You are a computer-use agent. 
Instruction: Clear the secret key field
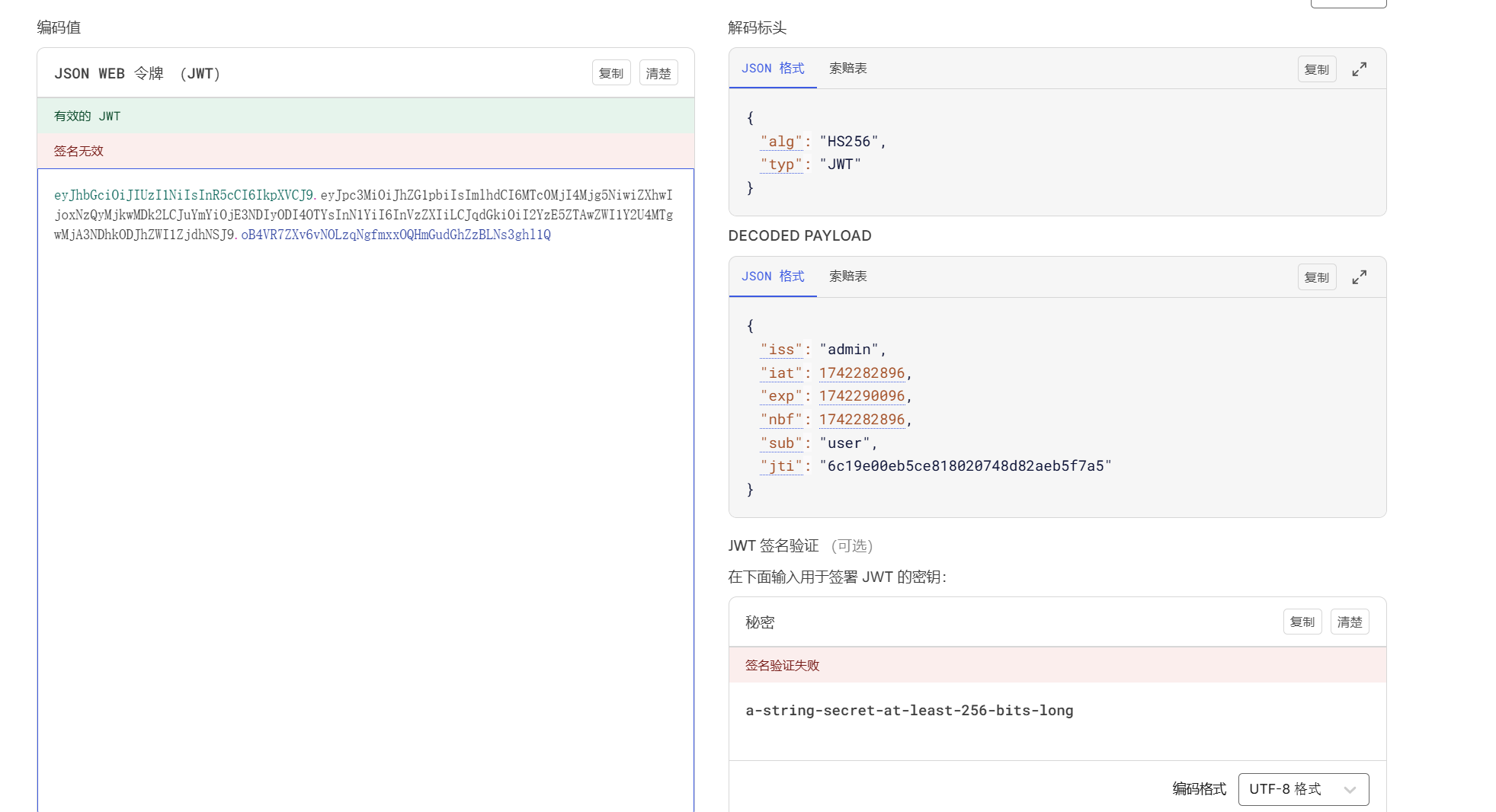(1350, 622)
